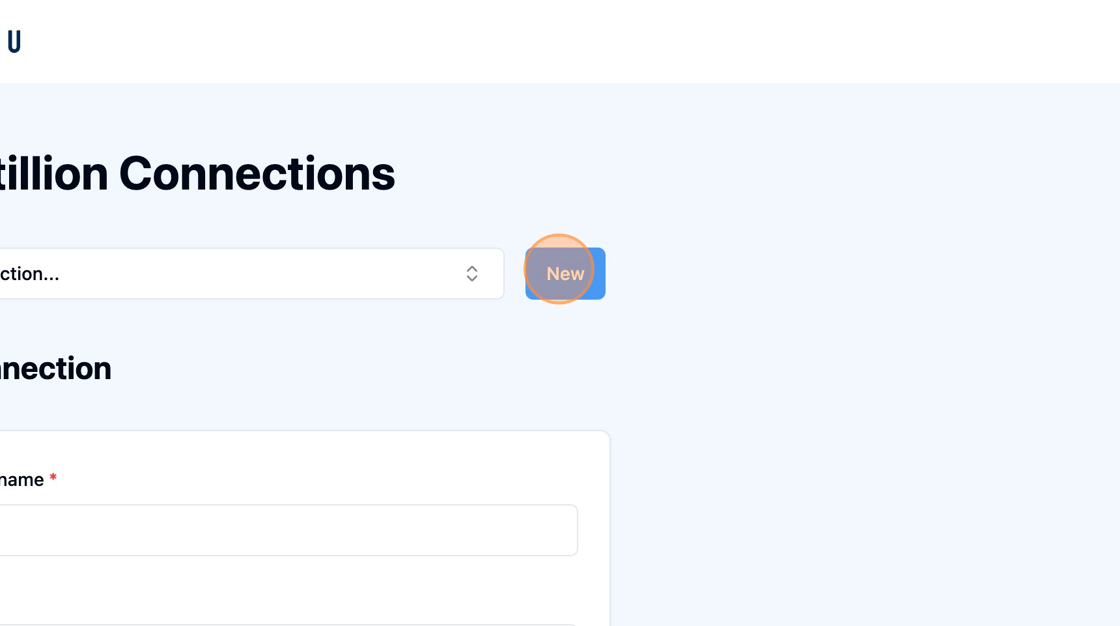
Task: Click the blank space below the name input
Action: pyautogui.click(x=289, y=589)
